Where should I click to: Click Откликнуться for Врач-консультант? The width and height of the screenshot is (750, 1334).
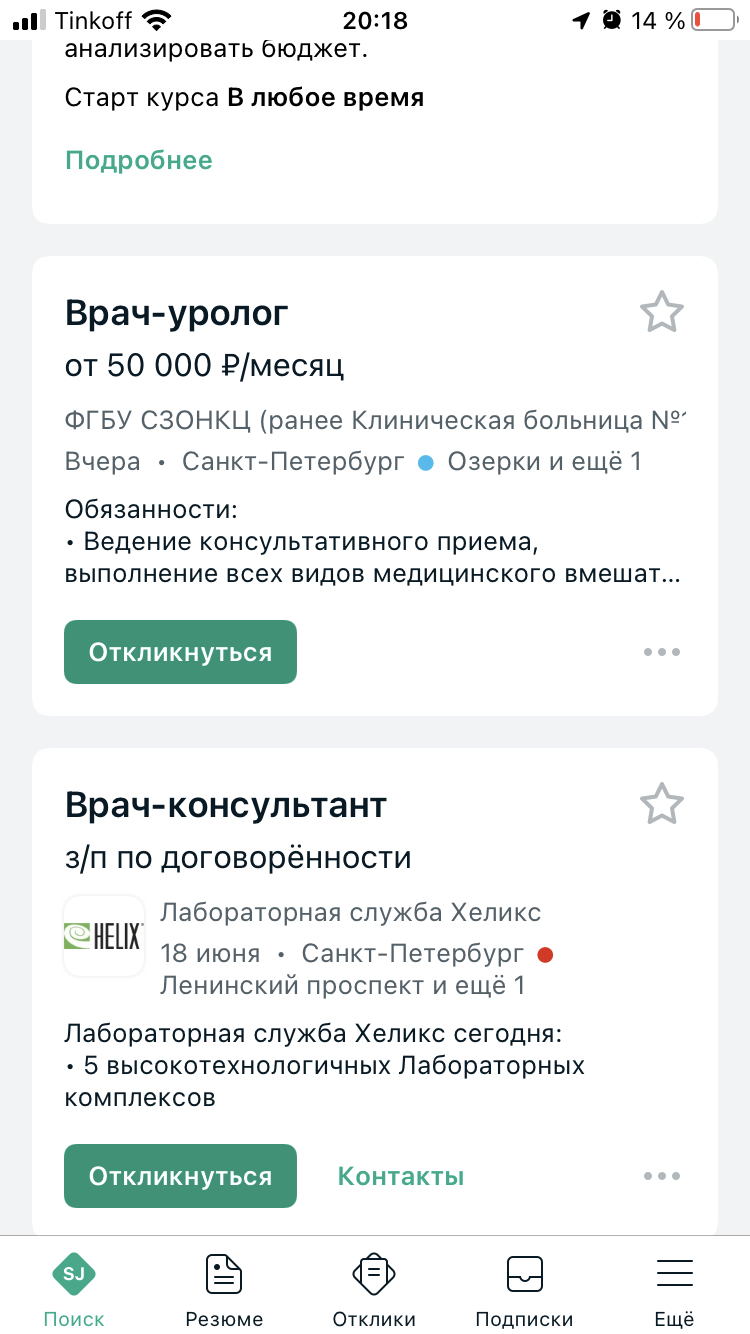pyautogui.click(x=180, y=1176)
